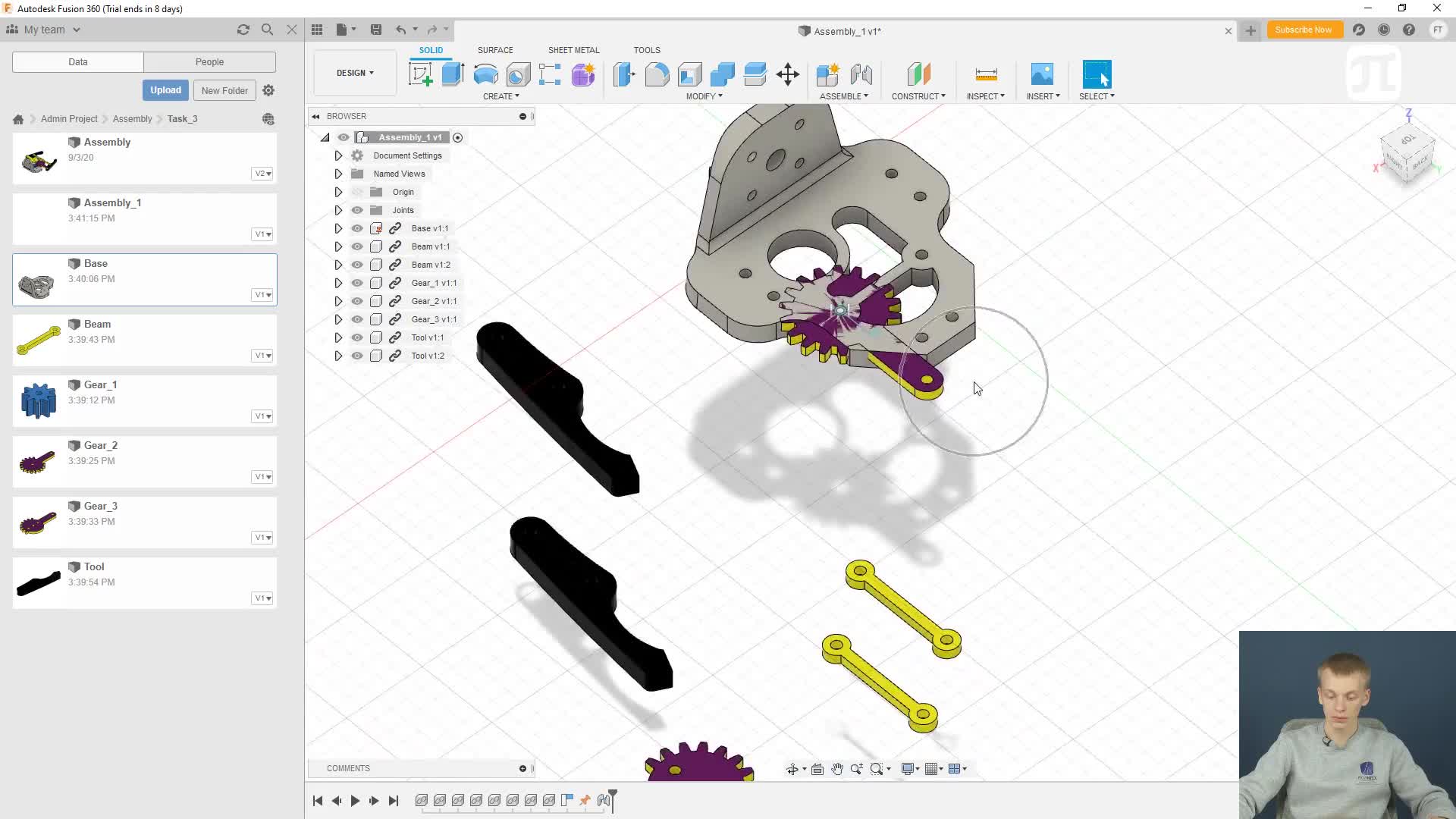Click the Upload button
Screen dimensions: 1456x819
(165, 90)
